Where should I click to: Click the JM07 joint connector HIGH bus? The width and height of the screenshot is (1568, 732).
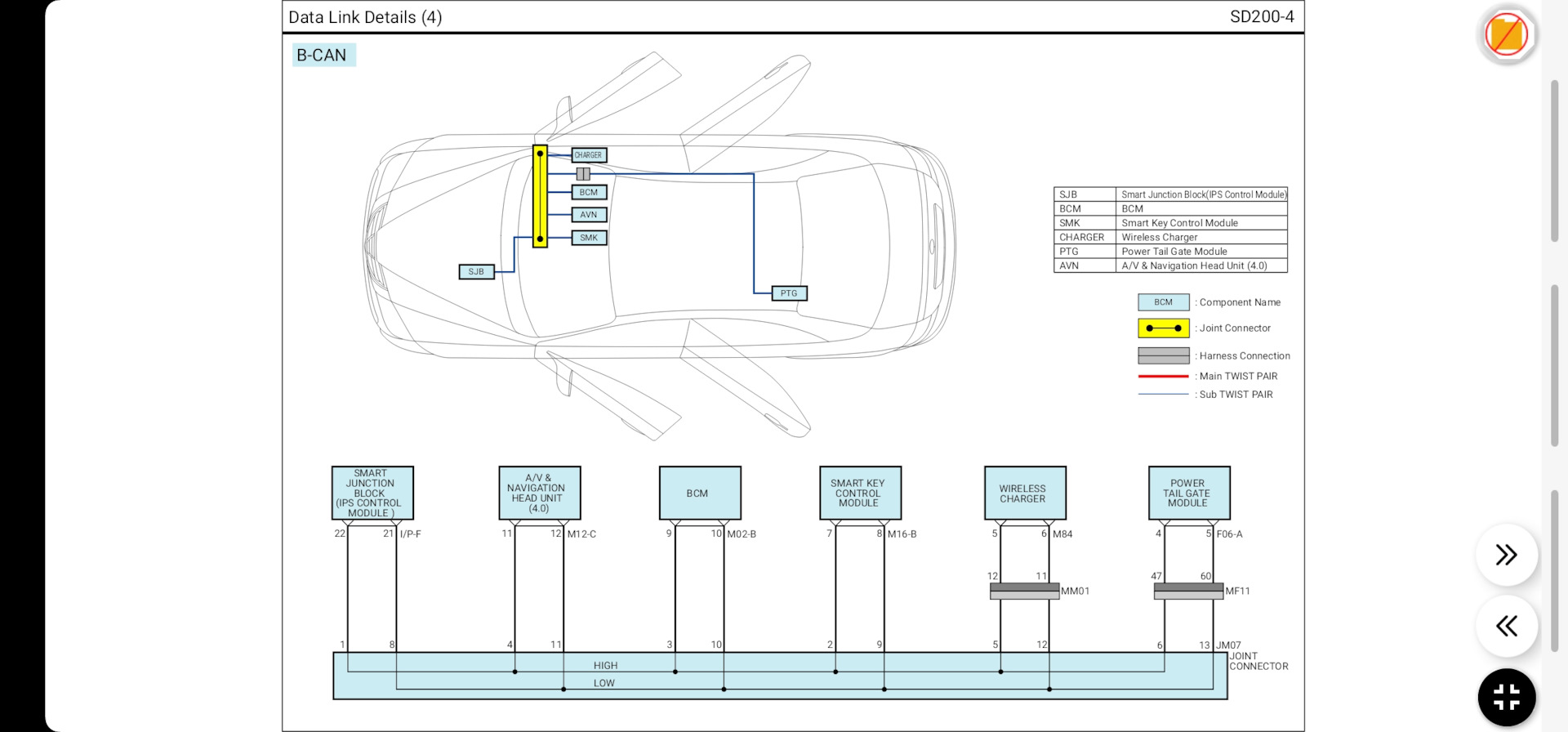(x=605, y=666)
